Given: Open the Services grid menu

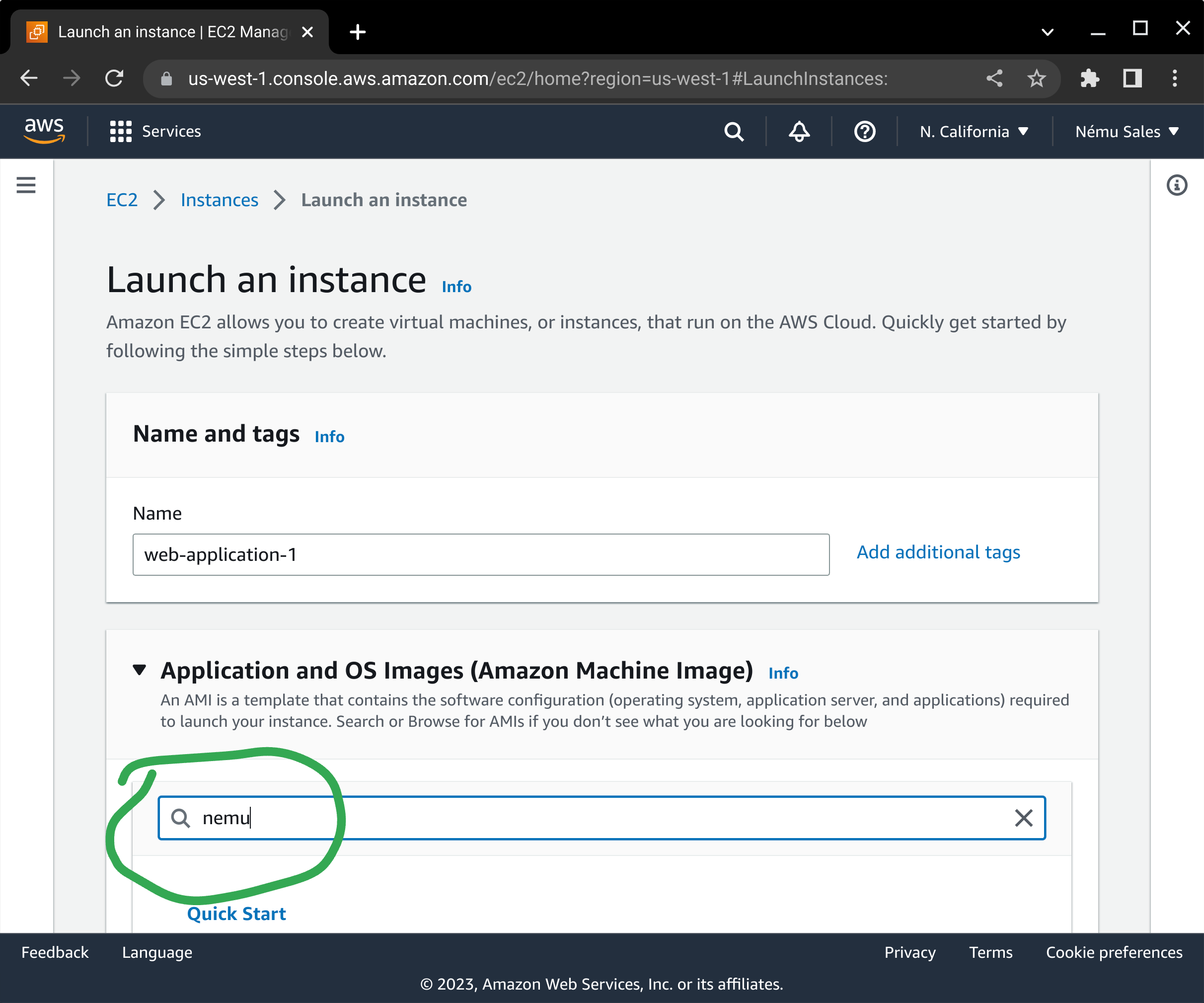Looking at the screenshot, I should [121, 131].
